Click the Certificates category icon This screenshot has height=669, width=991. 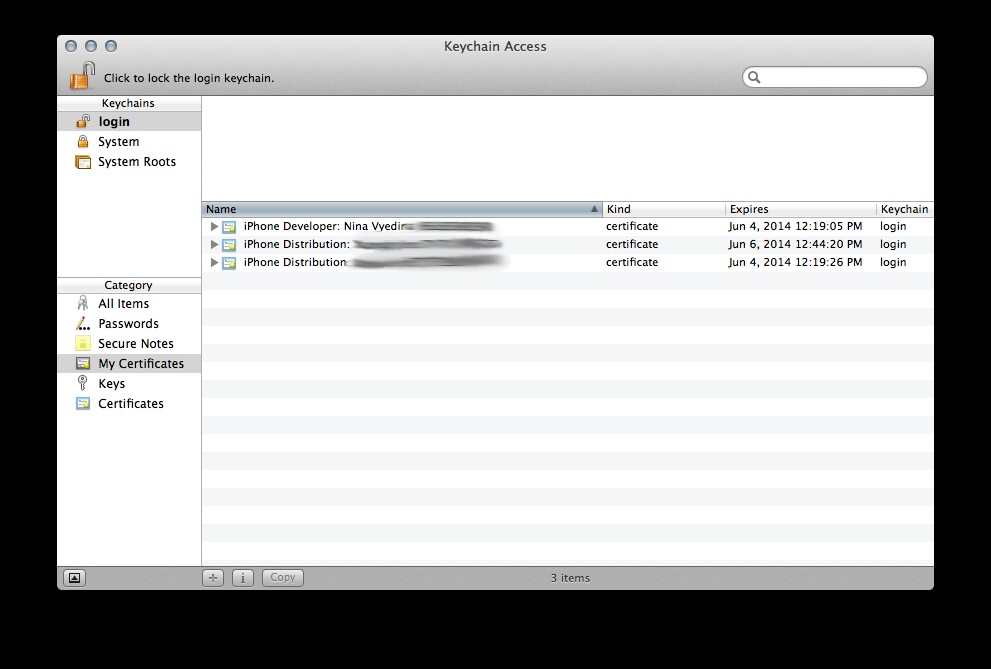point(83,403)
